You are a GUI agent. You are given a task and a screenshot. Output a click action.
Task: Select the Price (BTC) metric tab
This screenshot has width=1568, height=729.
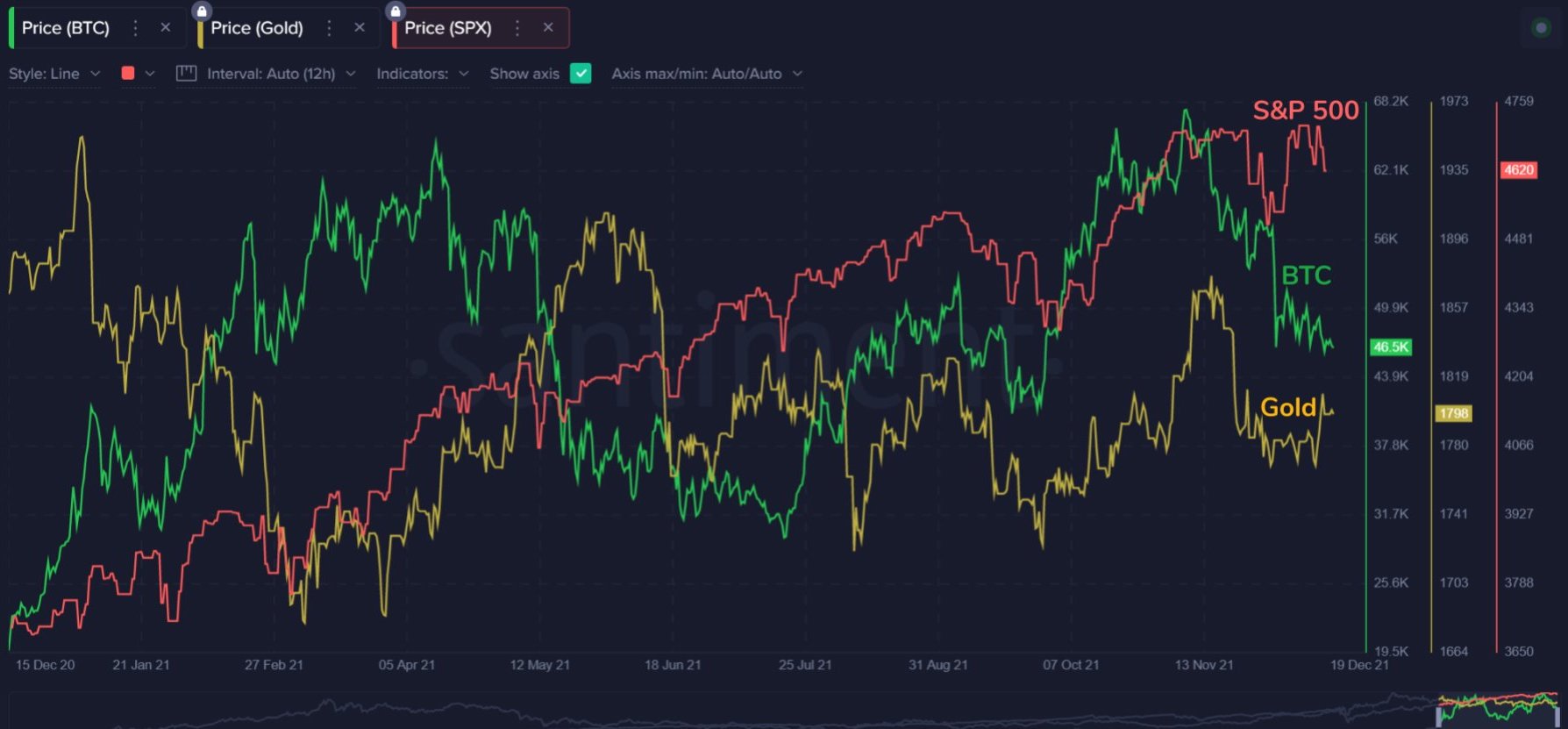pos(66,28)
